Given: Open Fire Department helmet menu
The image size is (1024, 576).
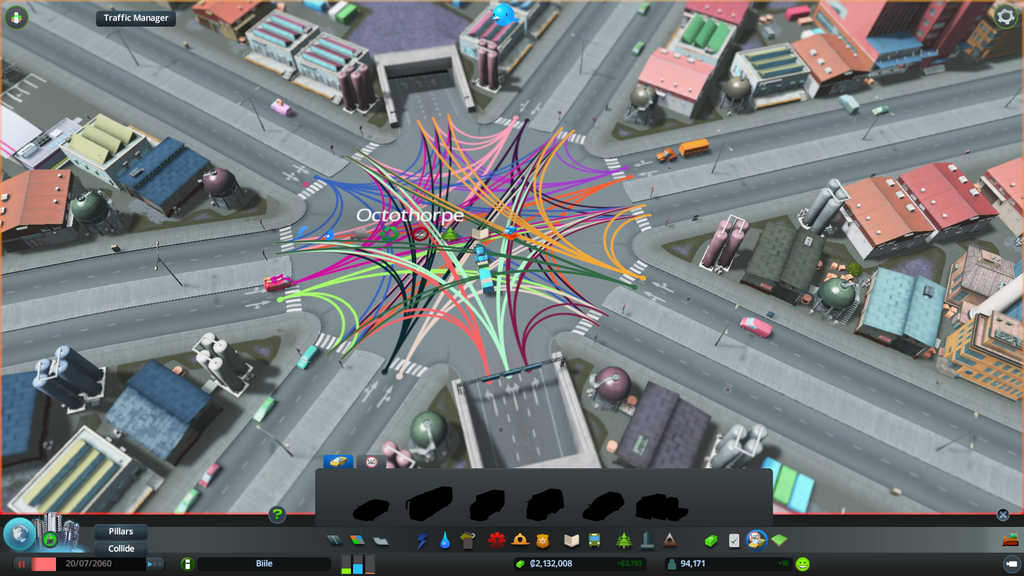Looking at the screenshot, I should [x=520, y=540].
